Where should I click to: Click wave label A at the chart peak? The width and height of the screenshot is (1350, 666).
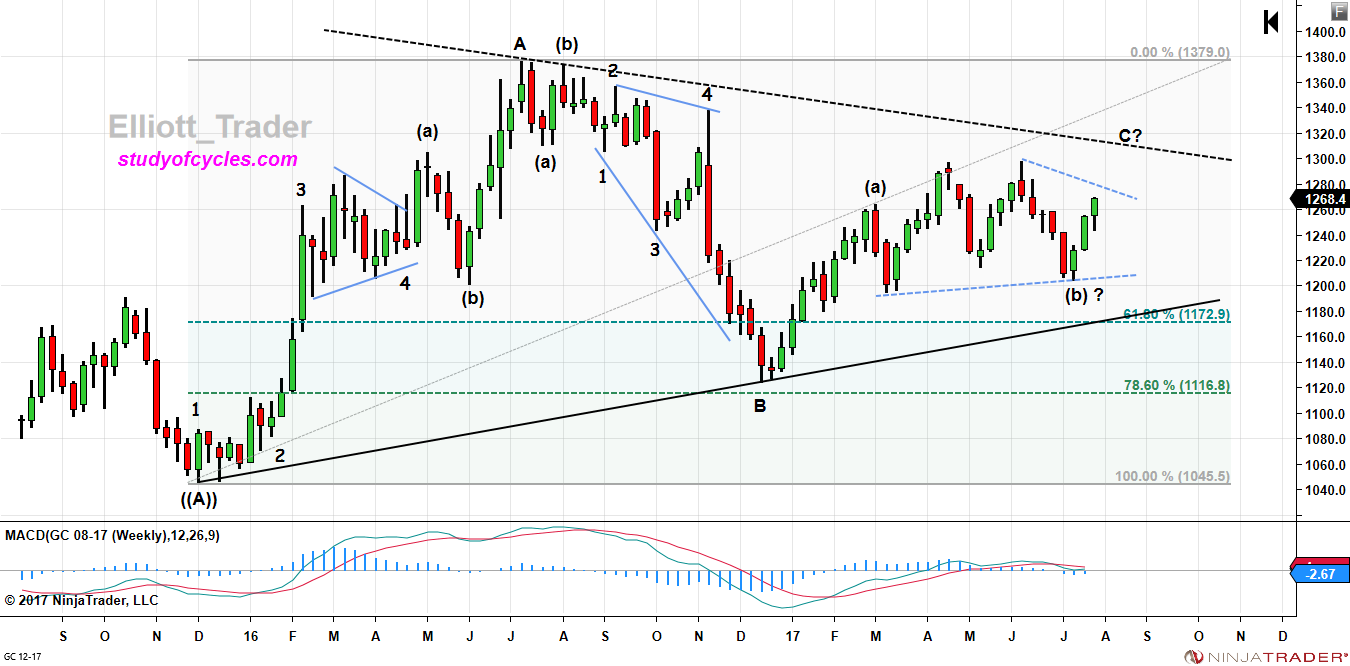519,44
